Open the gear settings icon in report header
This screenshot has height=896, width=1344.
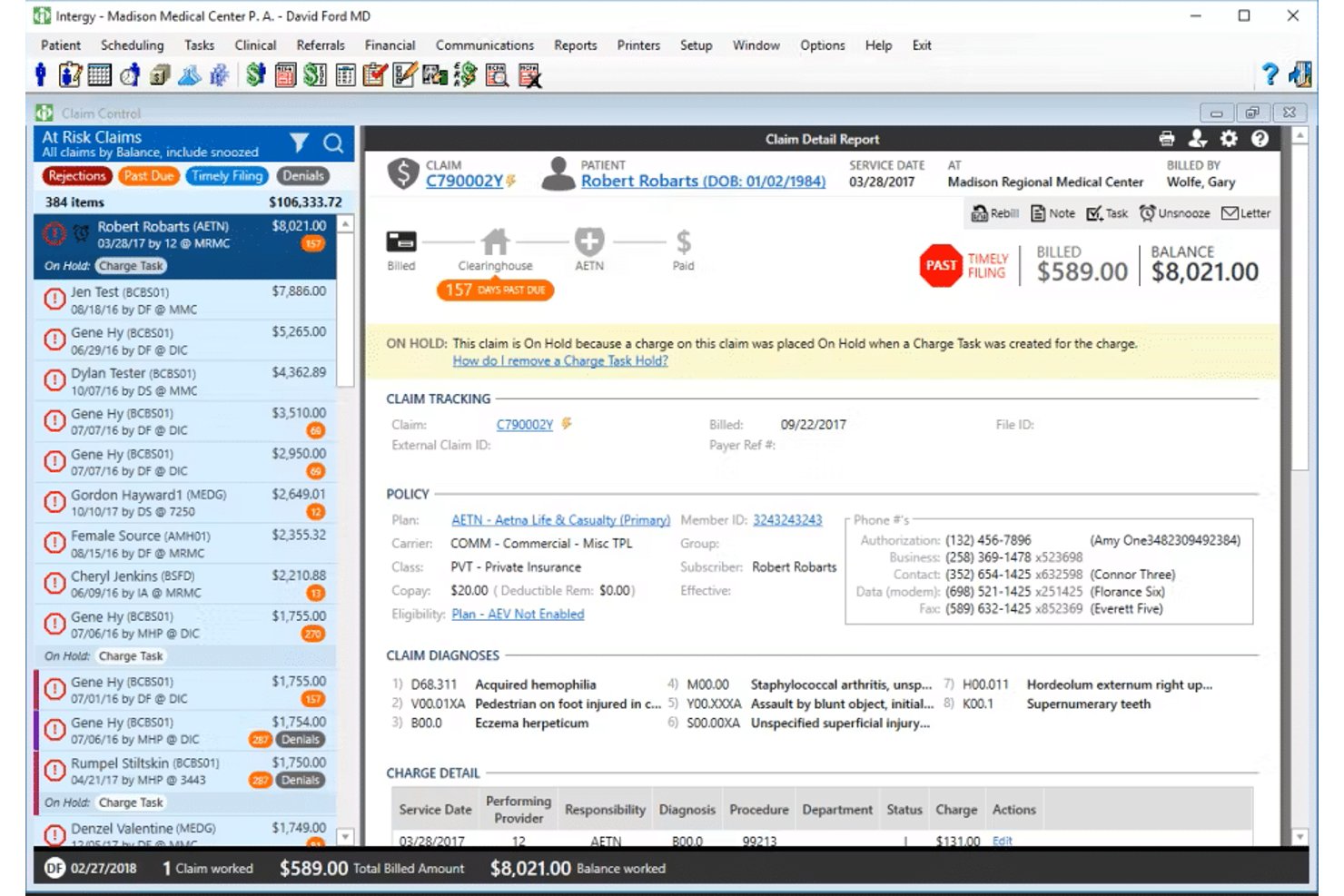click(1229, 139)
